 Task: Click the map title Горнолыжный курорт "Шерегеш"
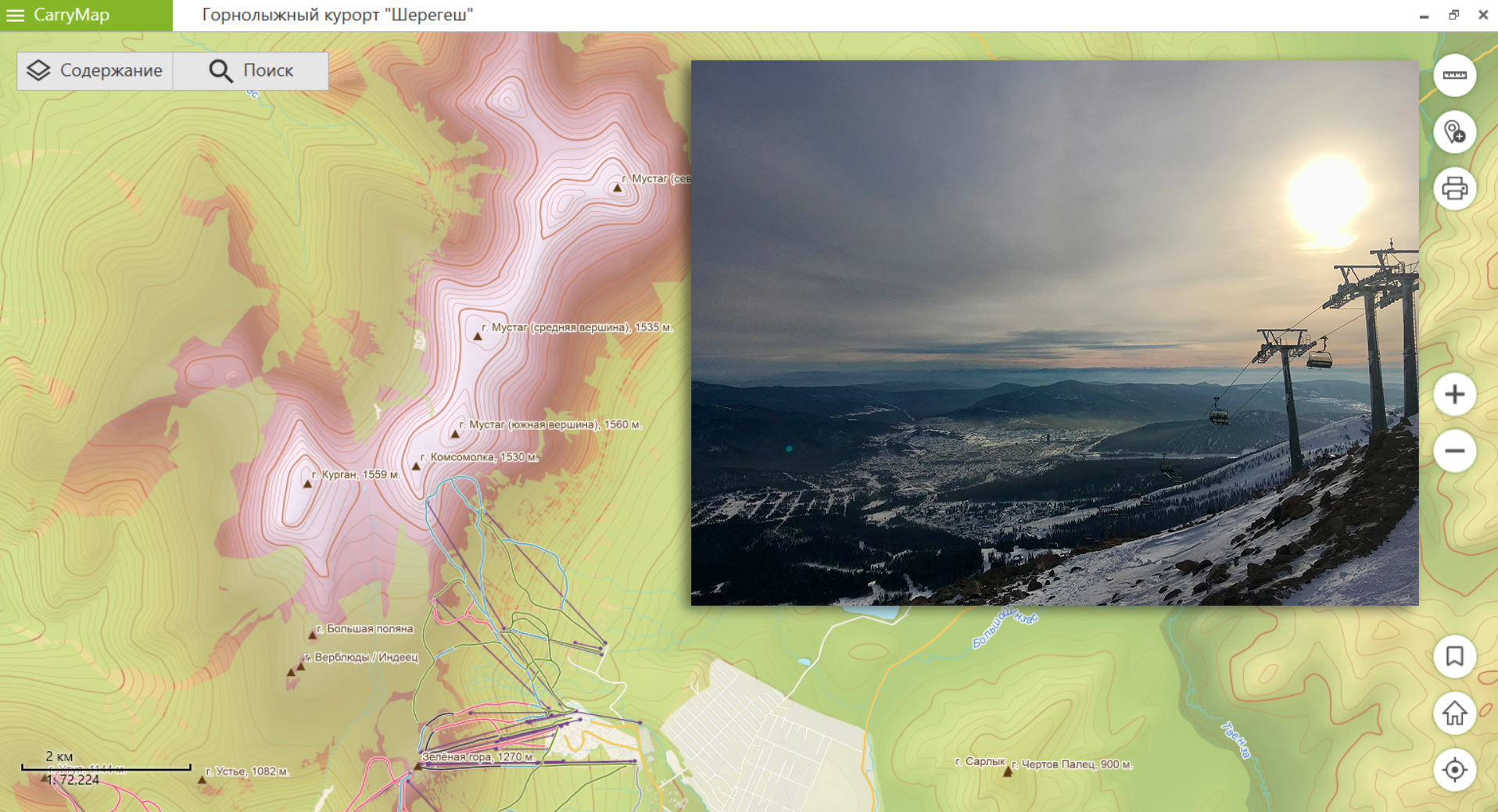(x=338, y=15)
